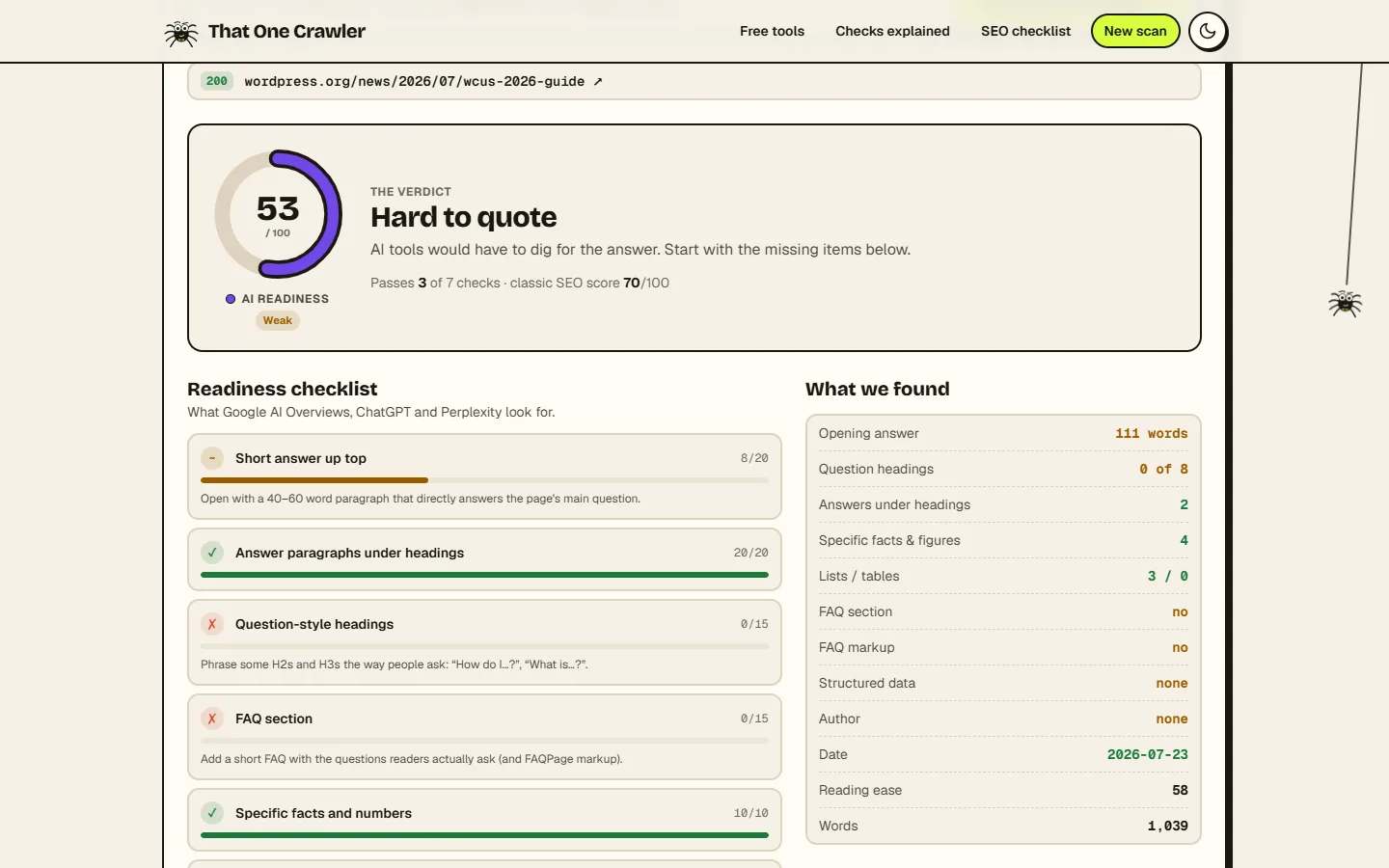This screenshot has width=1389, height=868.
Task: Open the scanned wordpress.org URL link
Action: (x=423, y=82)
